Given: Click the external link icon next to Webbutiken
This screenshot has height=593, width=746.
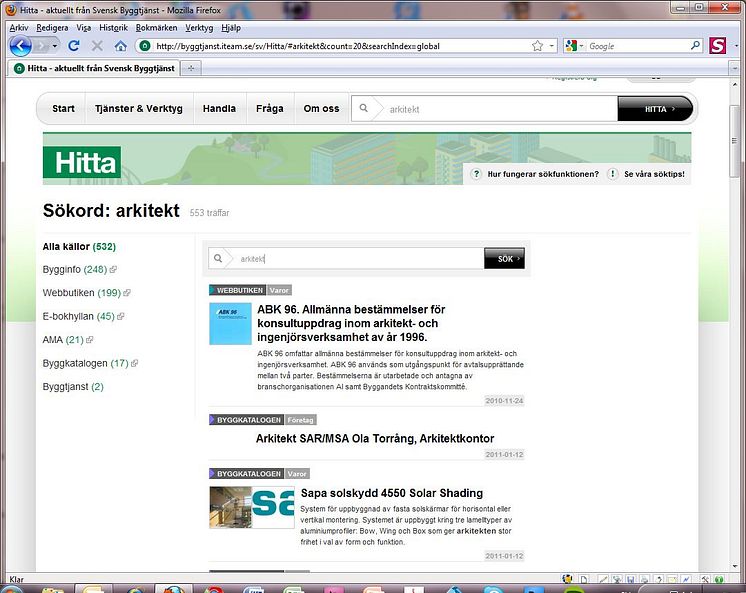Looking at the screenshot, I should point(127,293).
